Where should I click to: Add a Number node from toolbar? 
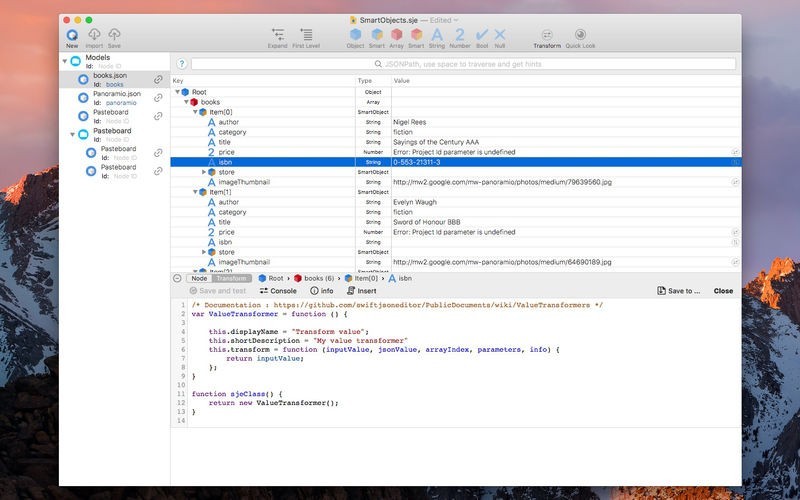(460, 34)
